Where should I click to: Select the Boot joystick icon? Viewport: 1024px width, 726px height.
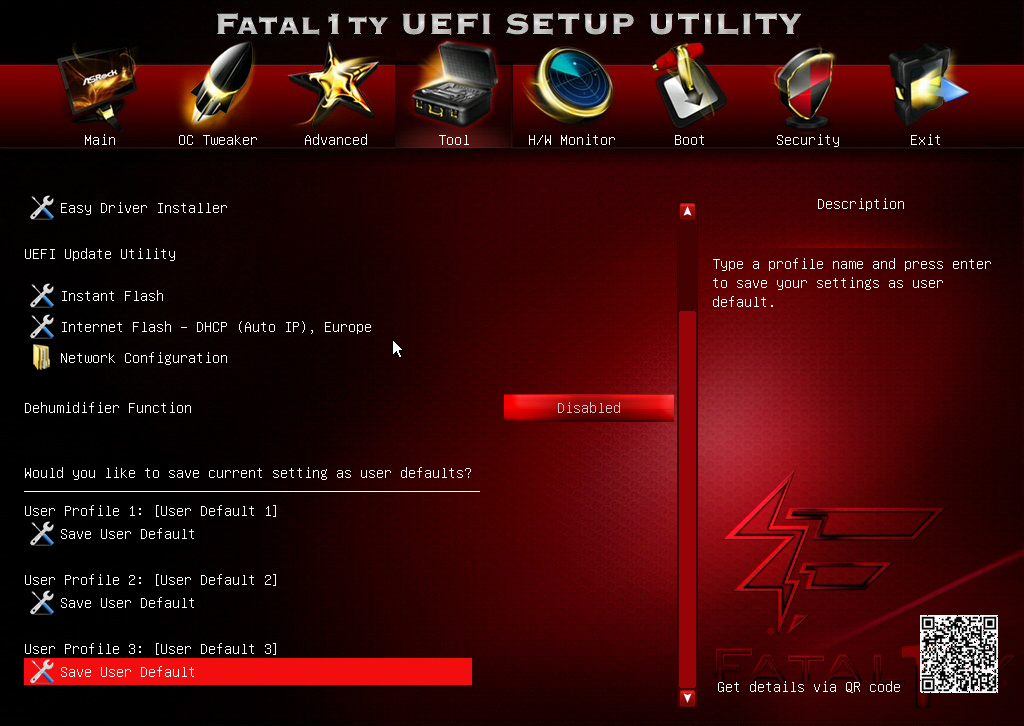coord(688,85)
